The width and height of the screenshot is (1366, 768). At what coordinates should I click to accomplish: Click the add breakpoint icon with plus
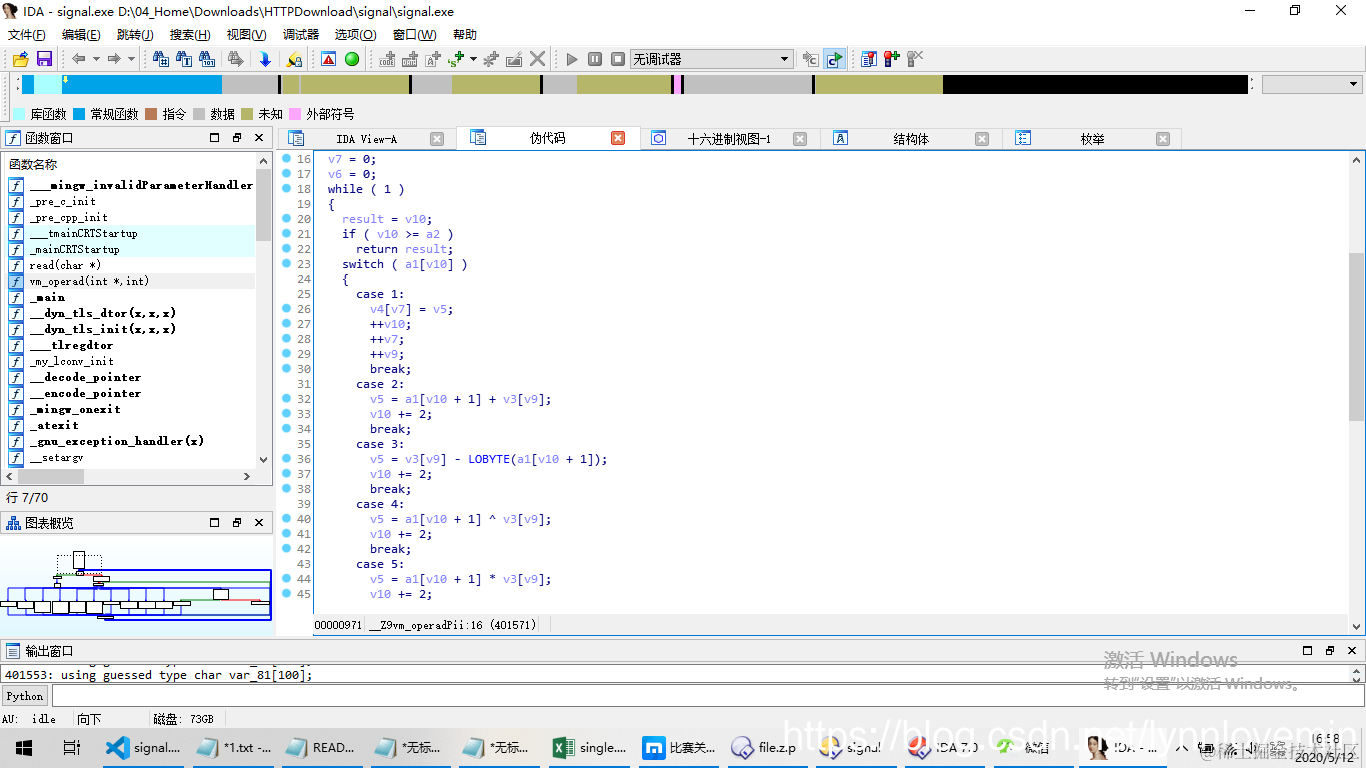891,59
